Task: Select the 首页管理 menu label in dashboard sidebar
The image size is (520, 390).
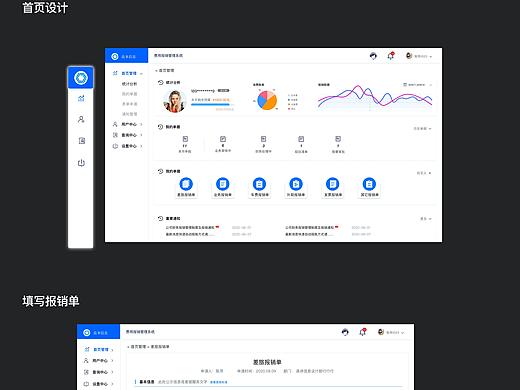Action: point(129,73)
